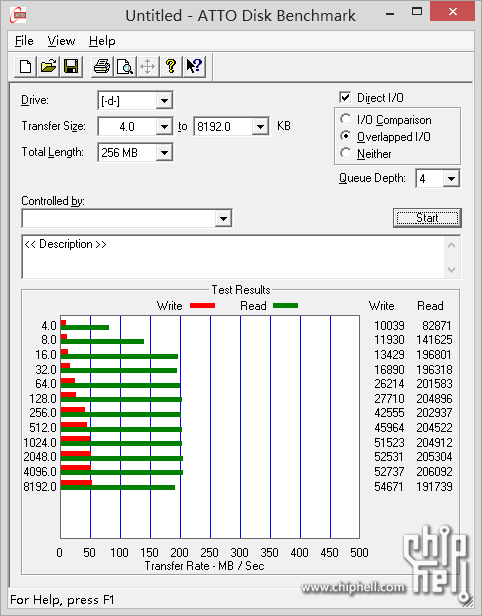The image size is (482, 616).
Task: Expand the Drive dropdown
Action: click(164, 101)
